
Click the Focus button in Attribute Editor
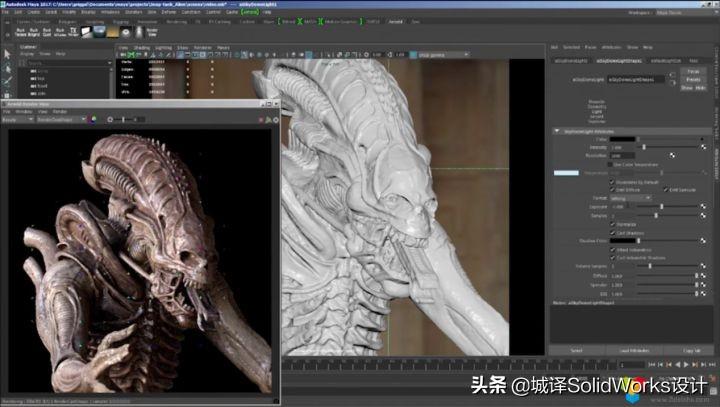click(x=693, y=72)
